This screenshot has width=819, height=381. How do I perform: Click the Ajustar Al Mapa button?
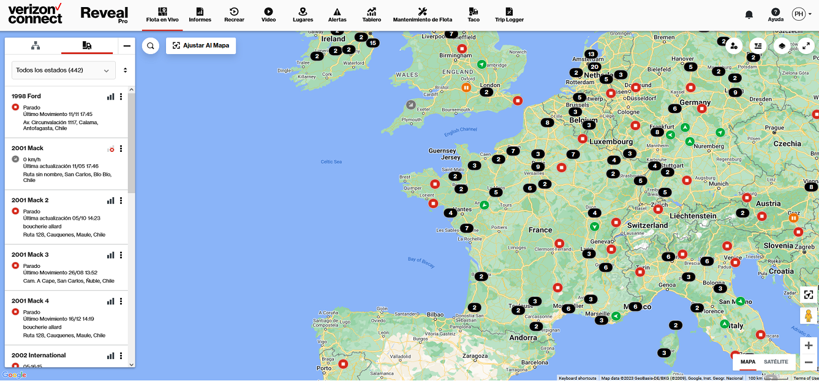tap(201, 45)
